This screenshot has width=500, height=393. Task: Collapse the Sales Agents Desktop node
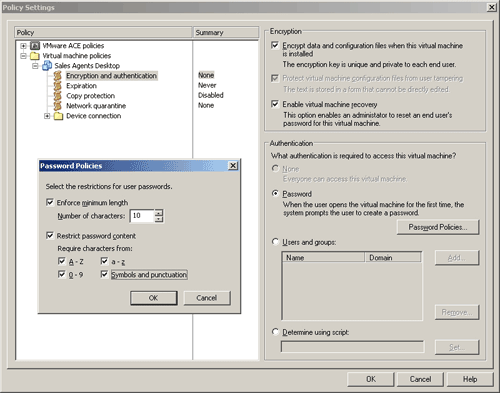pos(35,66)
